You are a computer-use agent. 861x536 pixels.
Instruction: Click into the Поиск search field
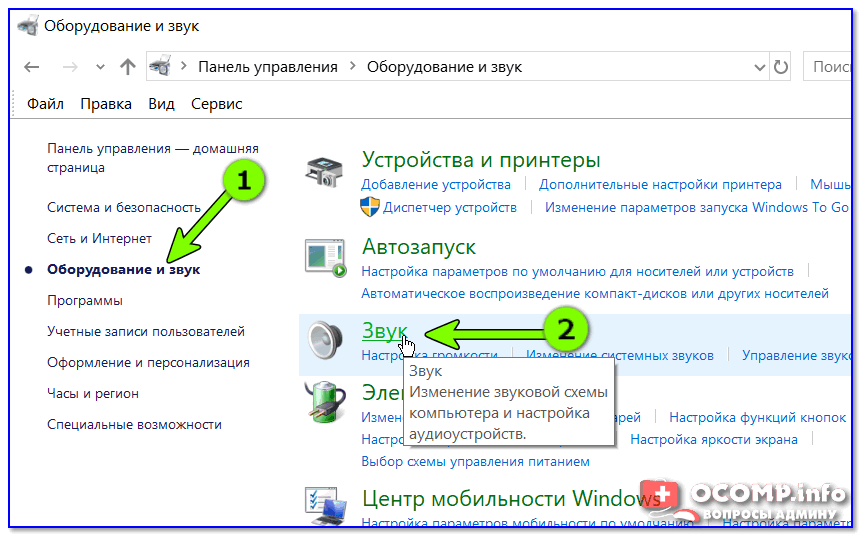828,67
